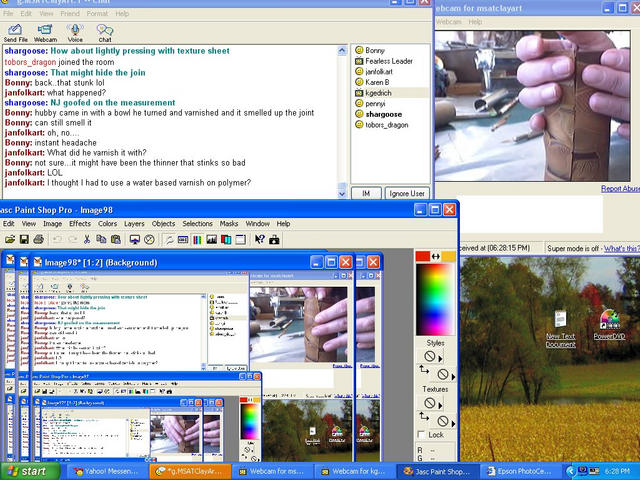Click the toolbox briefcase icon
This screenshot has width=640, height=480.
pos(274,240)
